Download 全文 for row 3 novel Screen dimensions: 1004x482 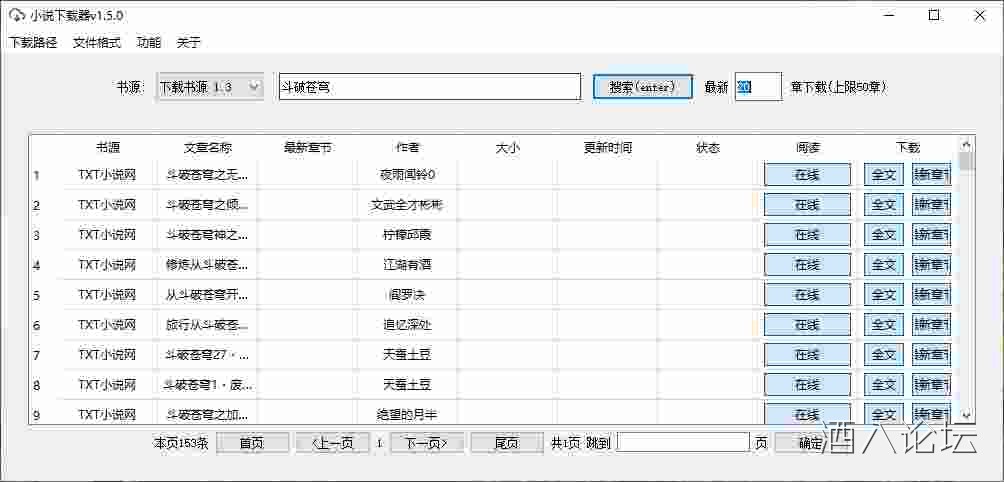point(884,235)
